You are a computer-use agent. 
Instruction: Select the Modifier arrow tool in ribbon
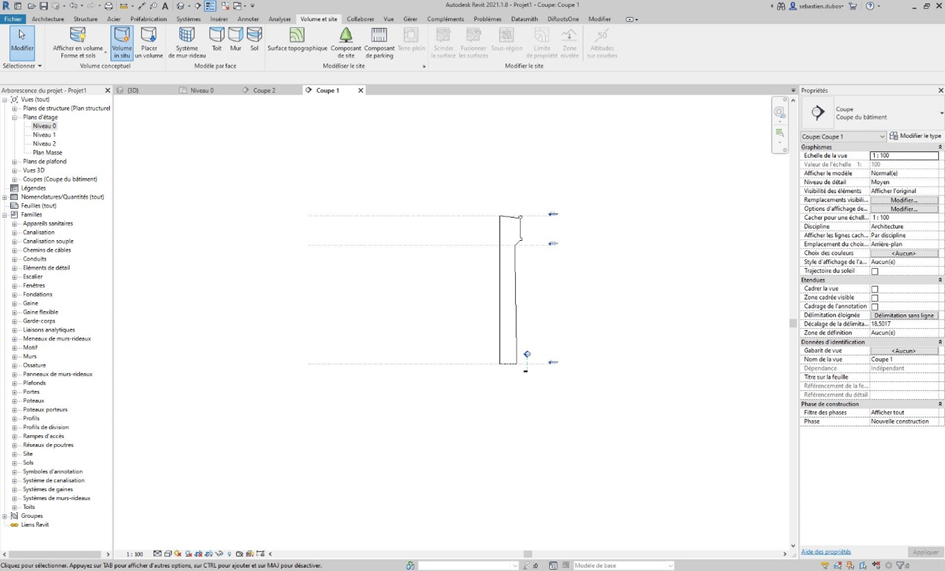click(21, 40)
